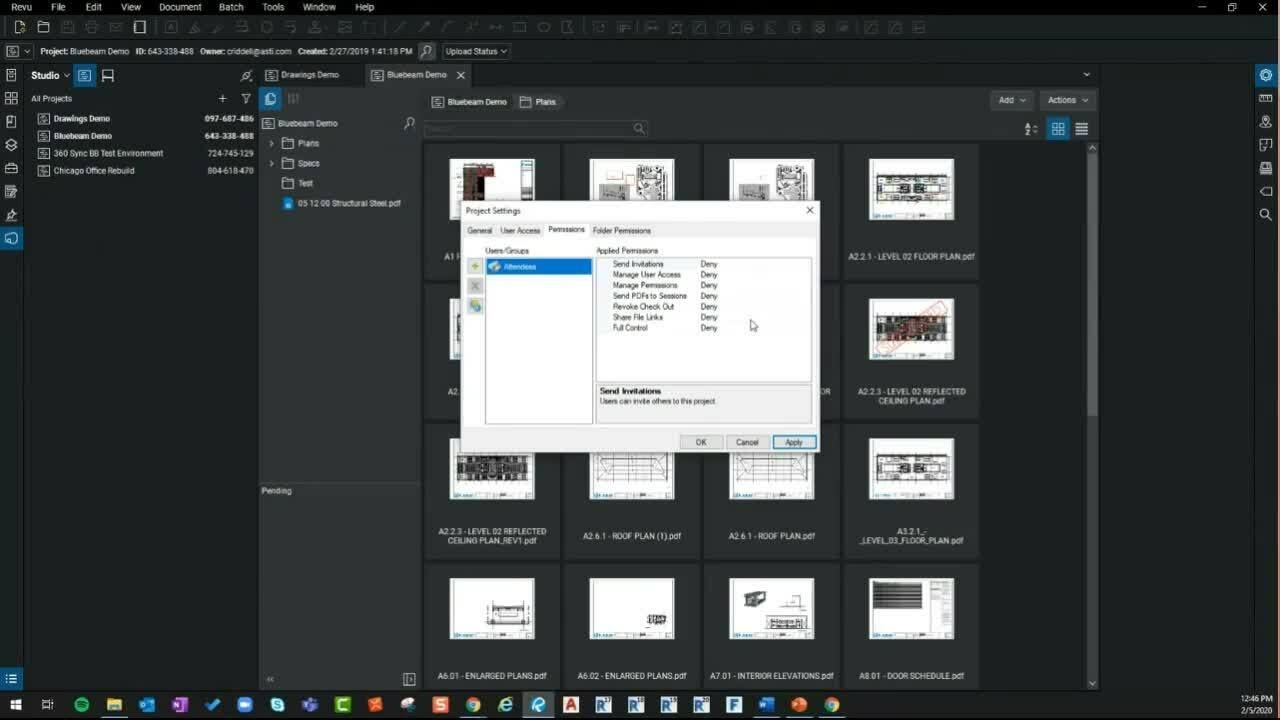This screenshot has height=720, width=1280.
Task: Open the Add dropdown button
Action: [1012, 100]
